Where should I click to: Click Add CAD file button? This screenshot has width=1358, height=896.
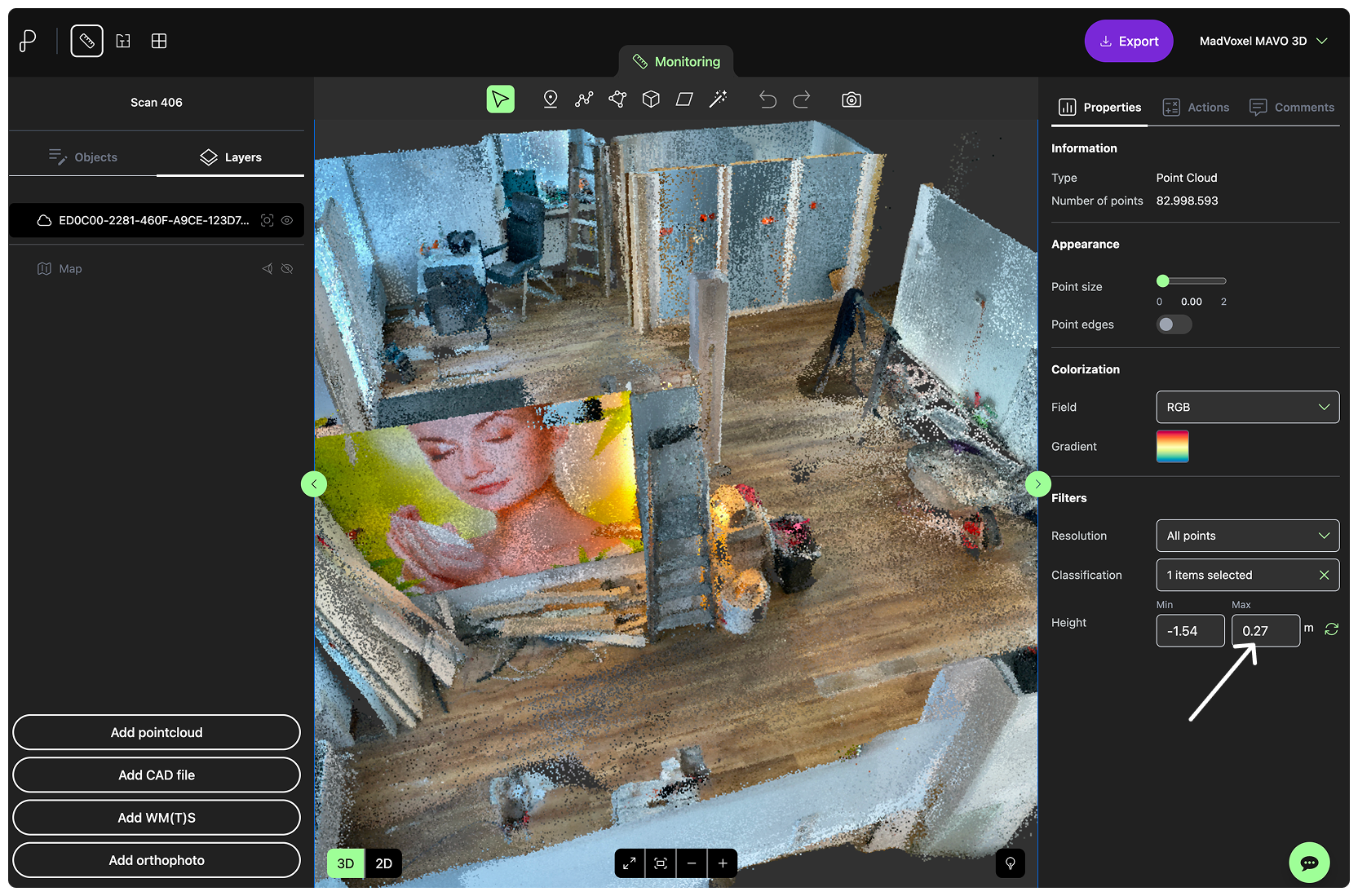[157, 775]
